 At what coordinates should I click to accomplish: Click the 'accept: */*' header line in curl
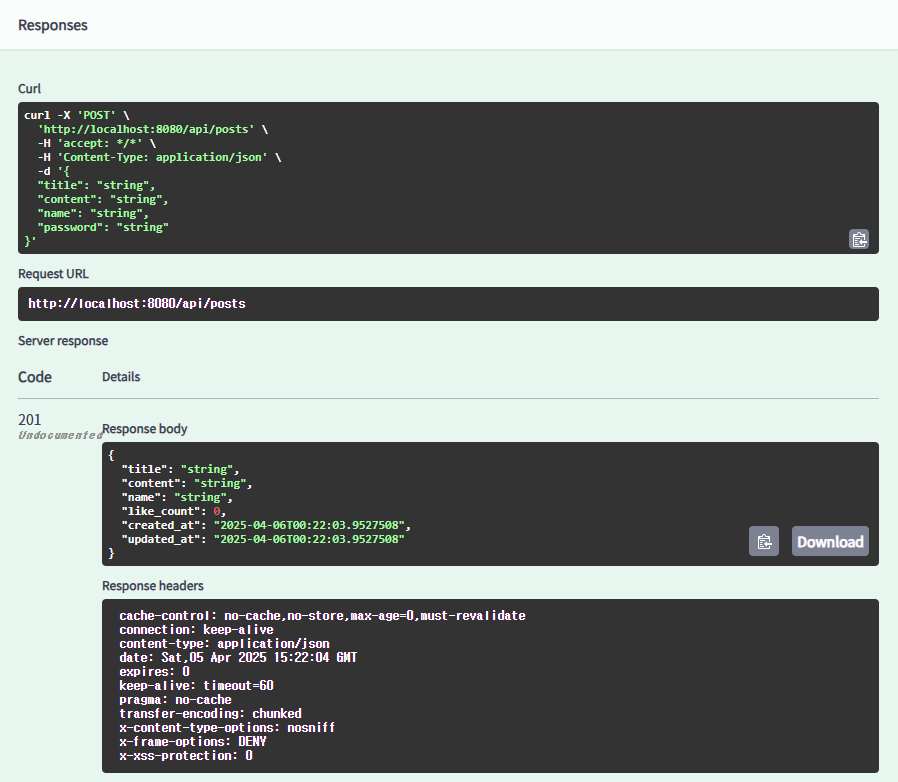click(x=97, y=143)
